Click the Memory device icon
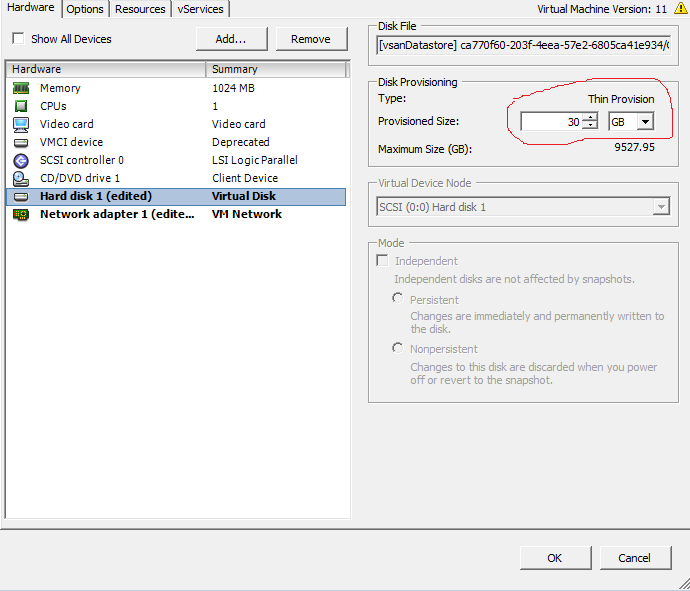The image size is (690, 591). [21, 88]
